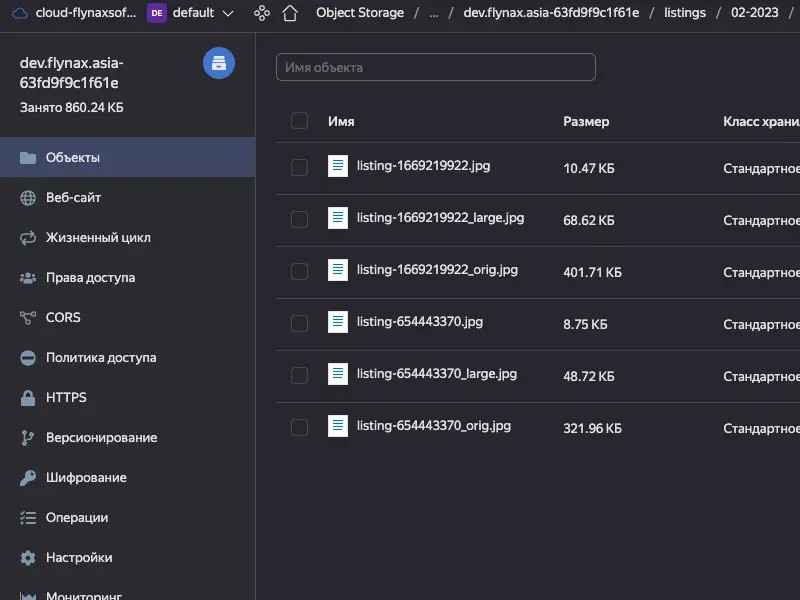
Task: Click the lock icon beside HTTPS
Action: coord(28,398)
